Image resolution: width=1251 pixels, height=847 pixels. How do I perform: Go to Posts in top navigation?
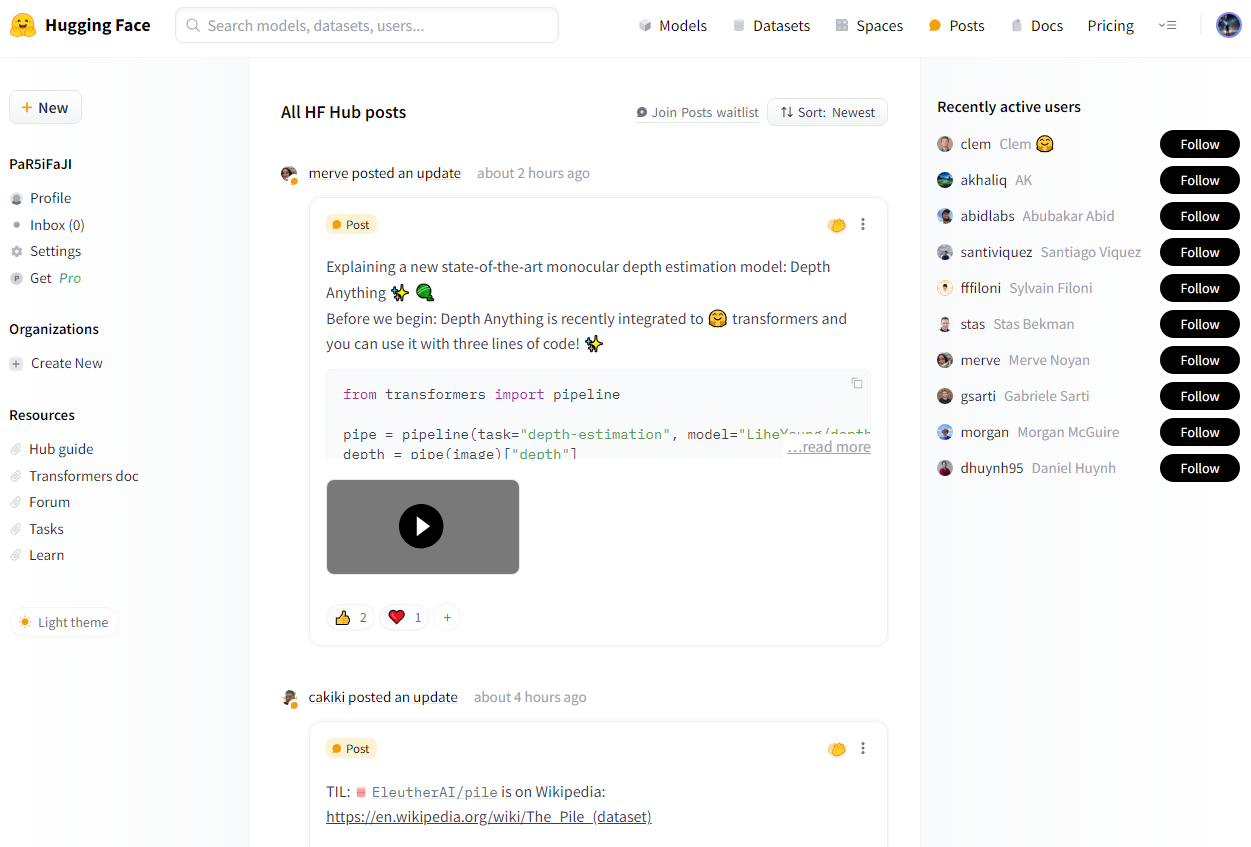[957, 26]
